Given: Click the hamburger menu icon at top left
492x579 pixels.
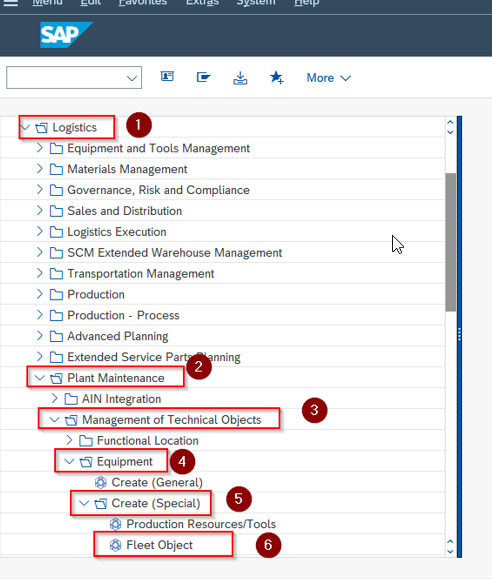Looking at the screenshot, I should (x=10, y=3).
